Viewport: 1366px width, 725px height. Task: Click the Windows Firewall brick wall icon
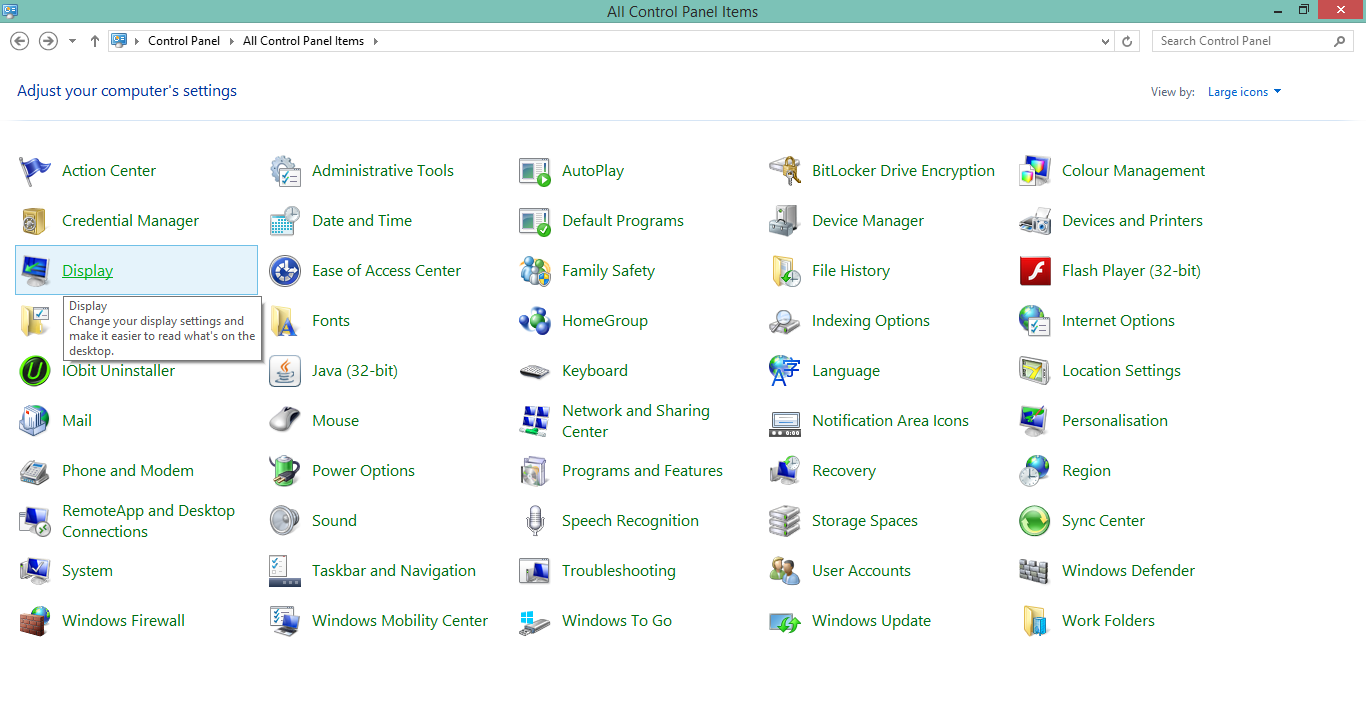[x=35, y=621]
